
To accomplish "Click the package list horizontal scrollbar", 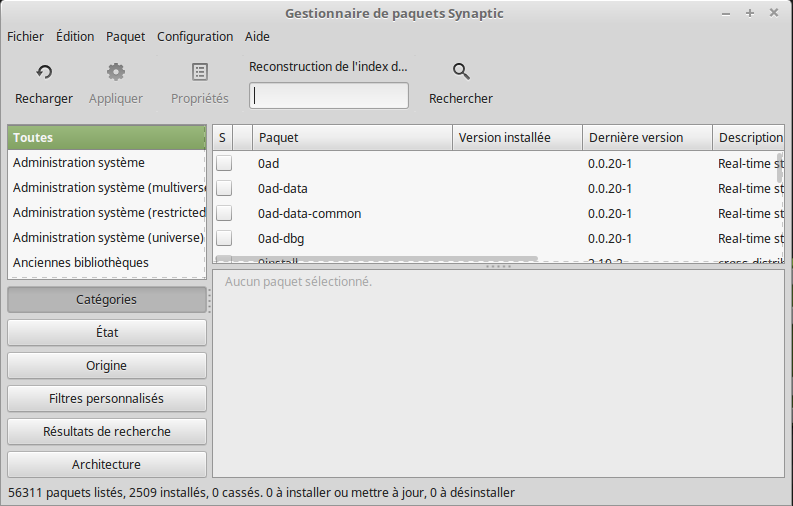I will coord(376,258).
